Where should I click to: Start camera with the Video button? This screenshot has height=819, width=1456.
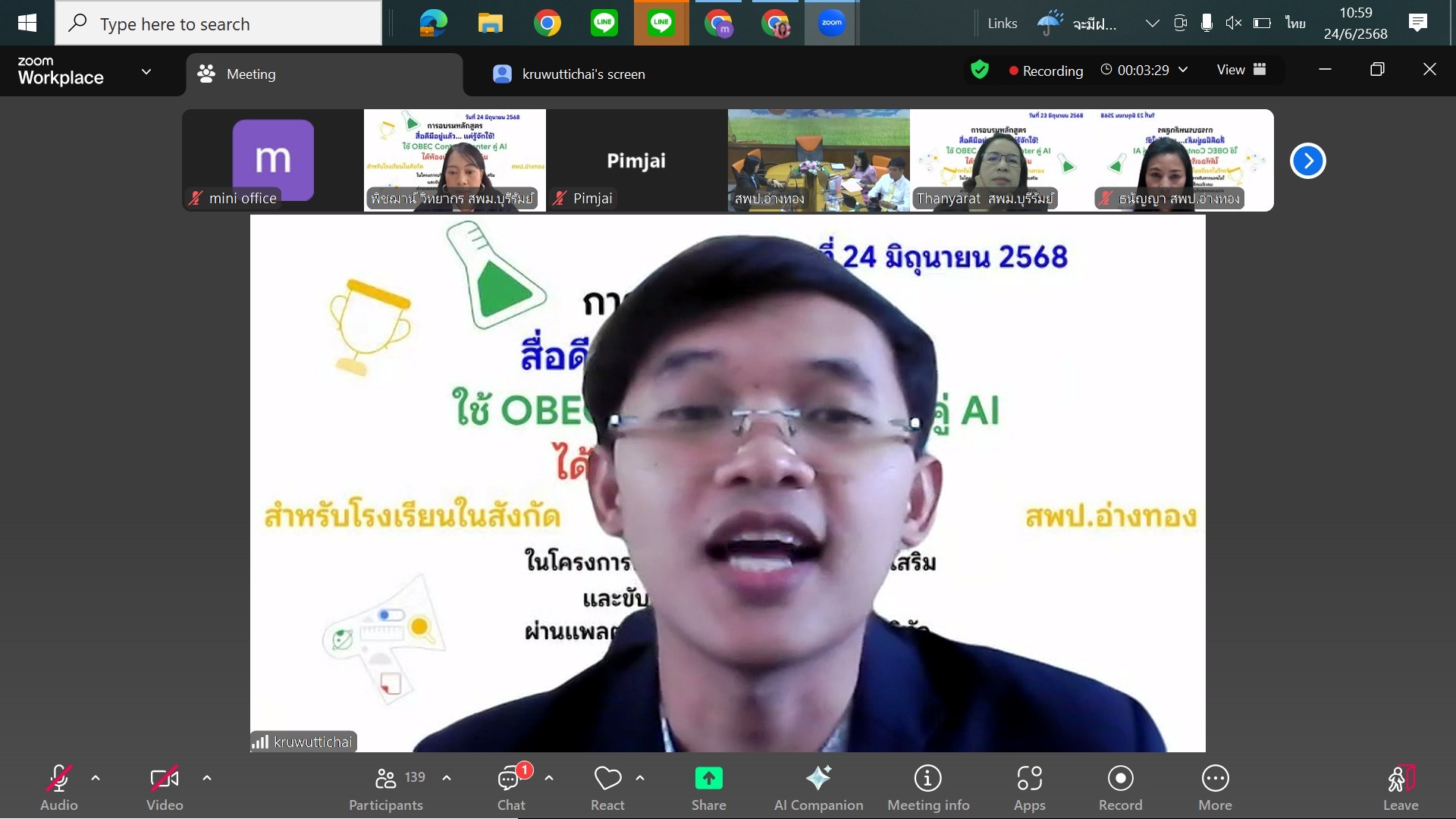pos(165,789)
